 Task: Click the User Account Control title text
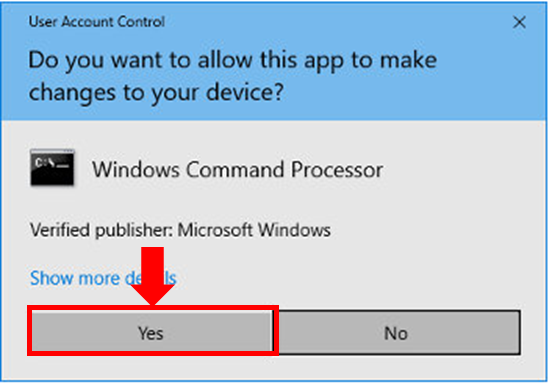click(x=97, y=22)
